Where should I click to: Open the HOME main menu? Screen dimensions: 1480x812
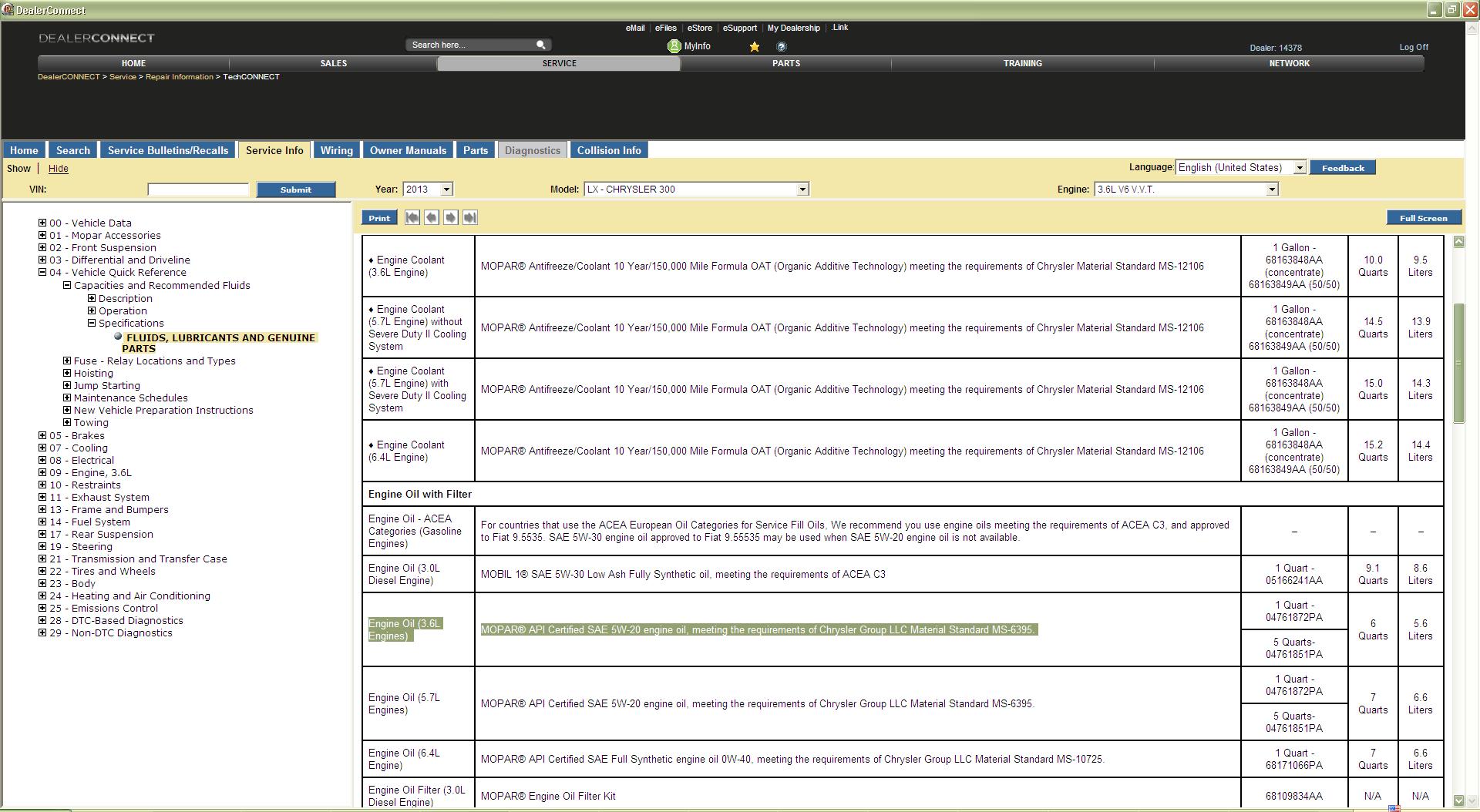(x=133, y=63)
